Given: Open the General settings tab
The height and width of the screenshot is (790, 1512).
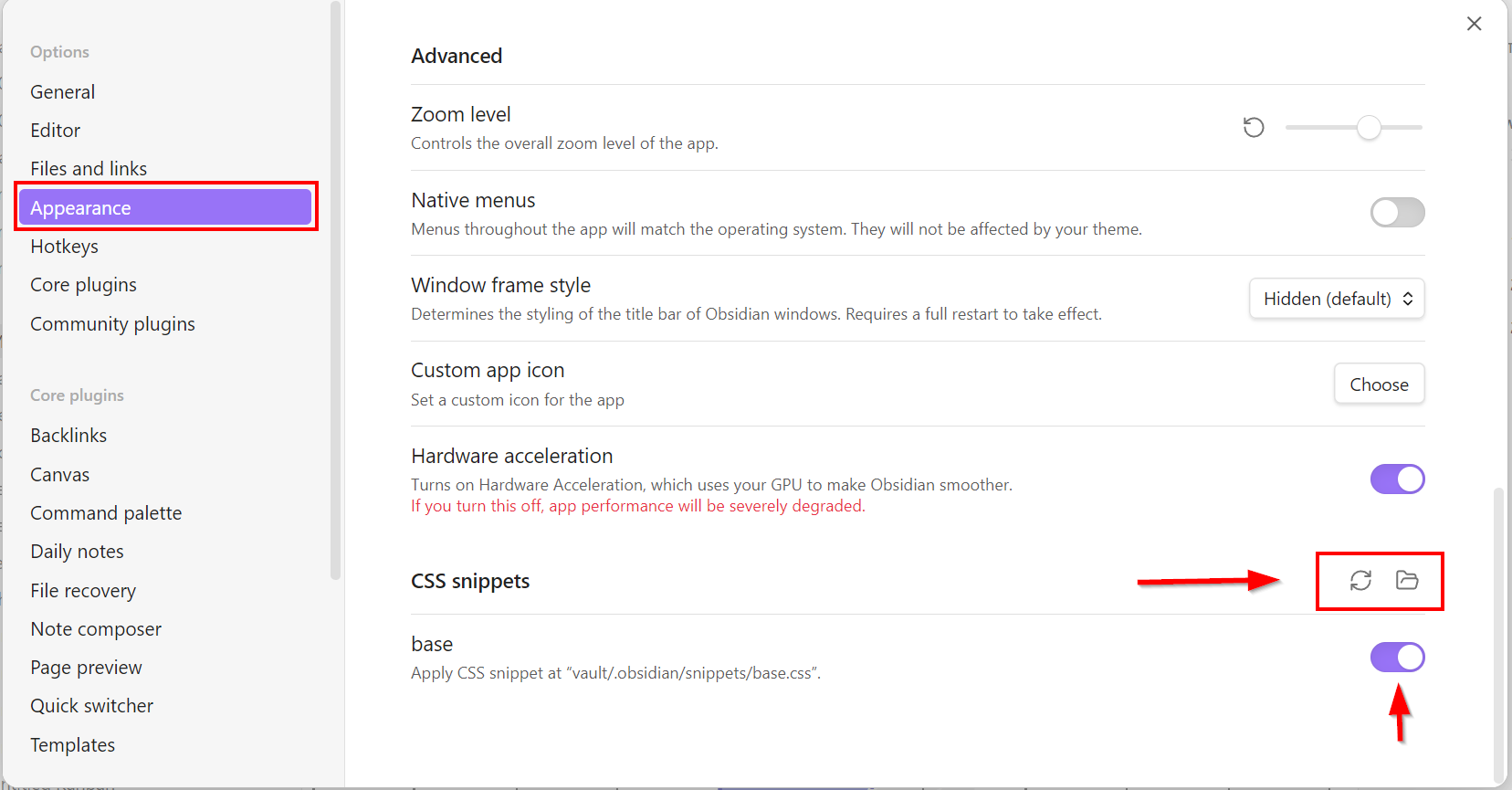Looking at the screenshot, I should (62, 92).
